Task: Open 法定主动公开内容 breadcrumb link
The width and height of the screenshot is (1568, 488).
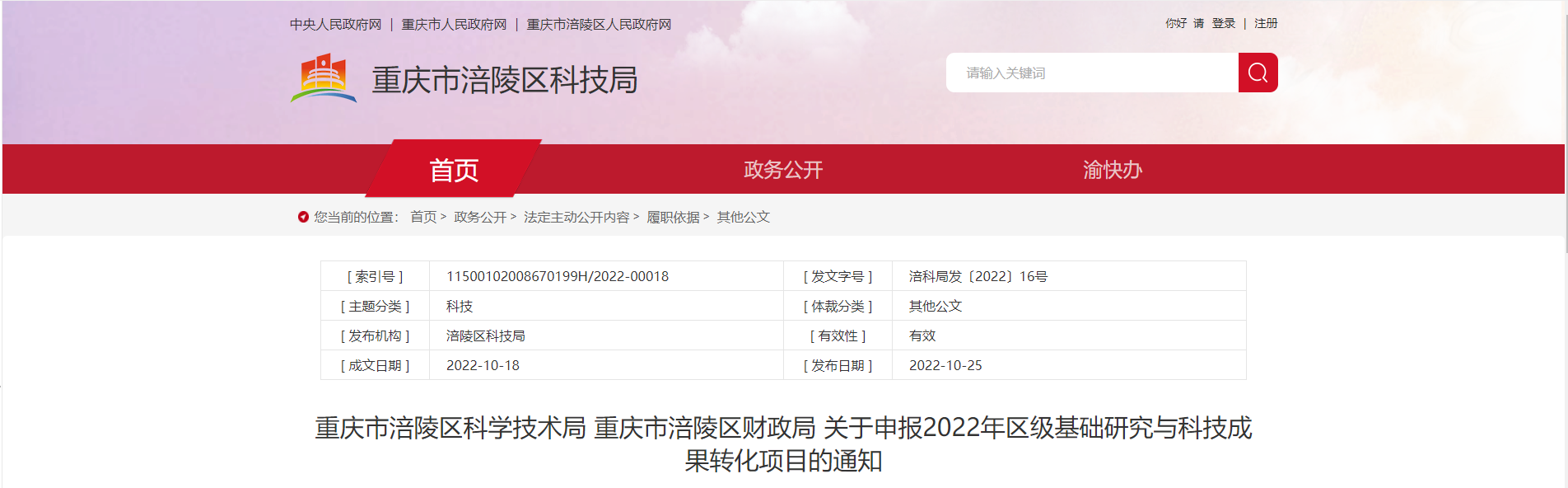Action: [576, 217]
